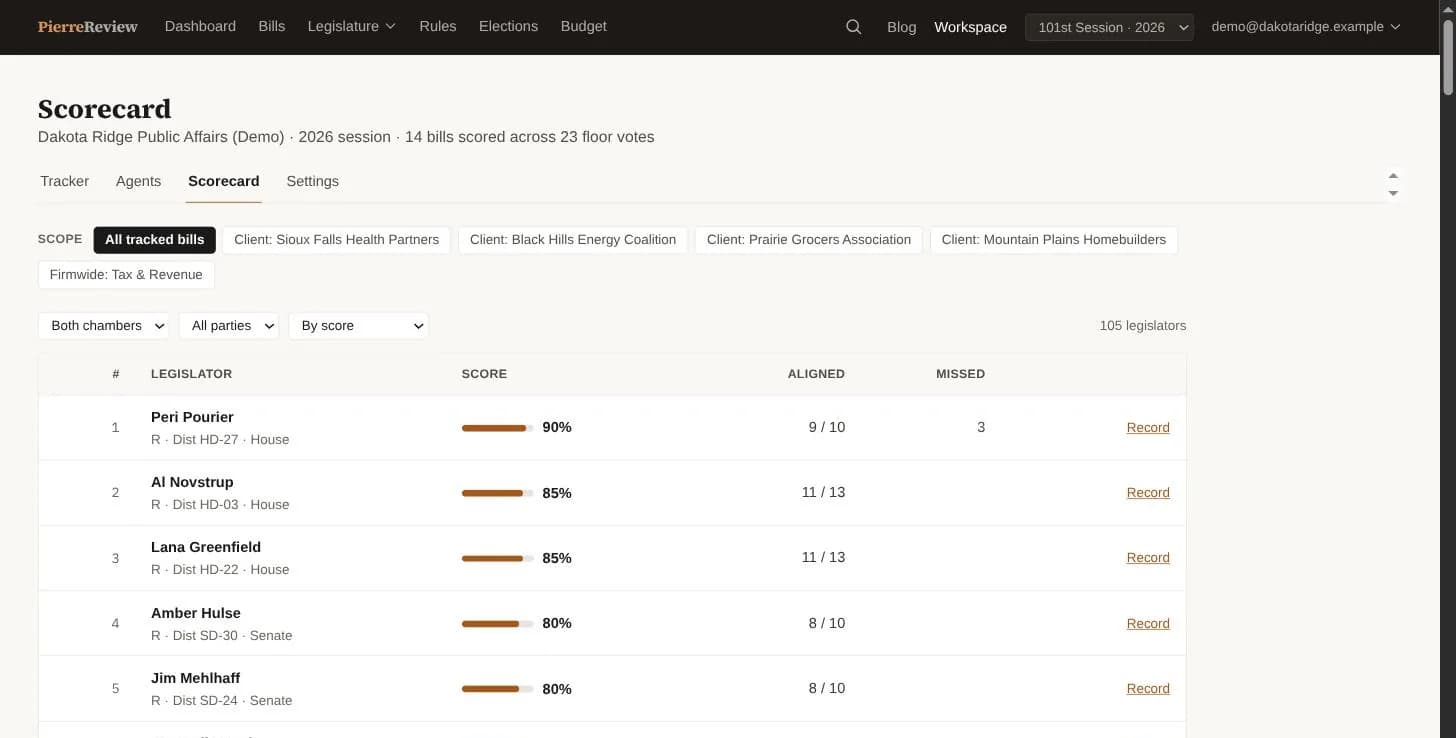Open the Both chambers dropdown
Viewport: 1456px width, 738px height.
[x=104, y=326]
